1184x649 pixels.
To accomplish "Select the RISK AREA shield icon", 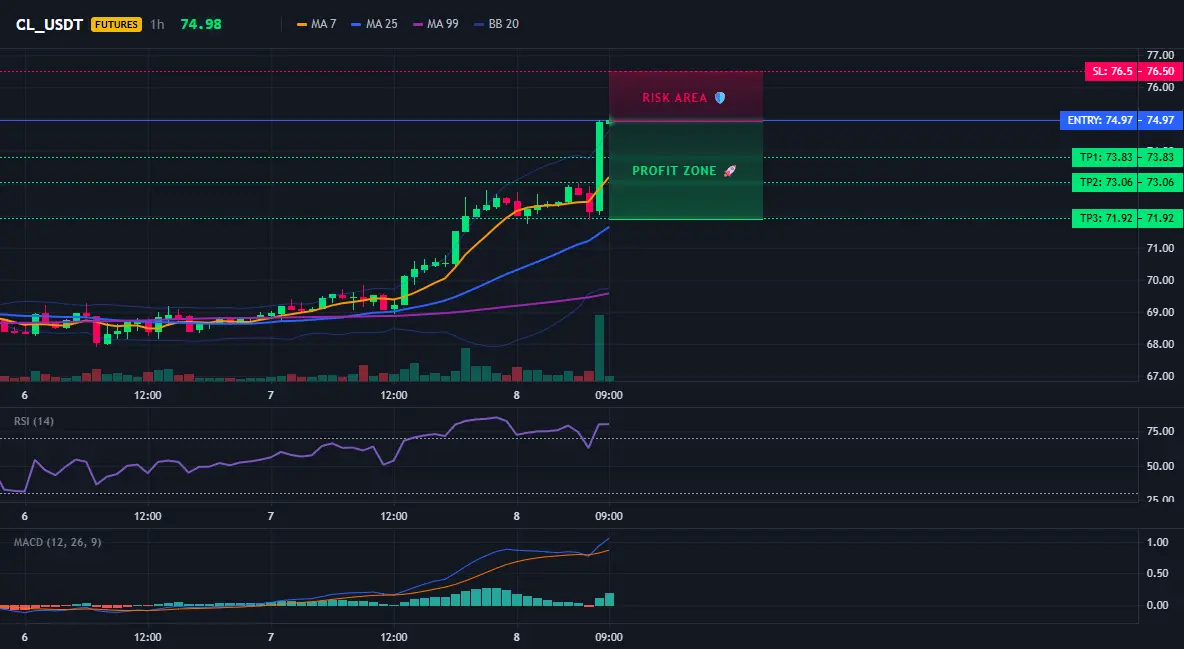I will [720, 97].
